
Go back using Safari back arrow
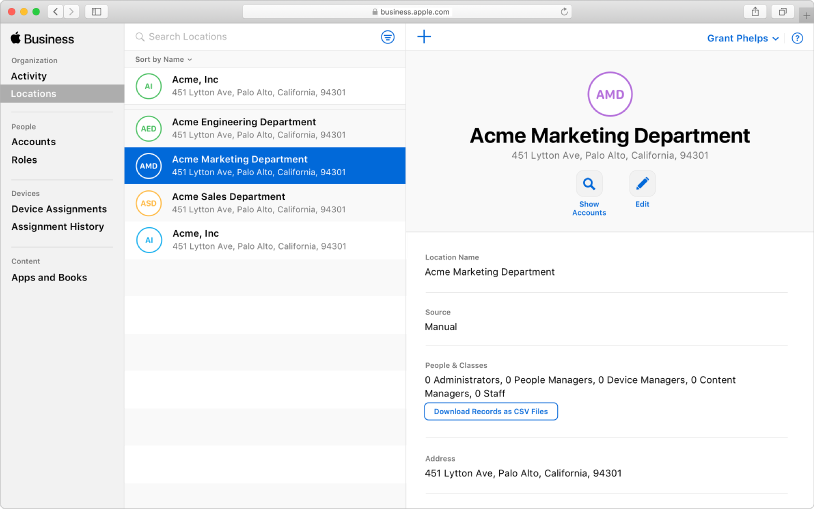pos(56,11)
